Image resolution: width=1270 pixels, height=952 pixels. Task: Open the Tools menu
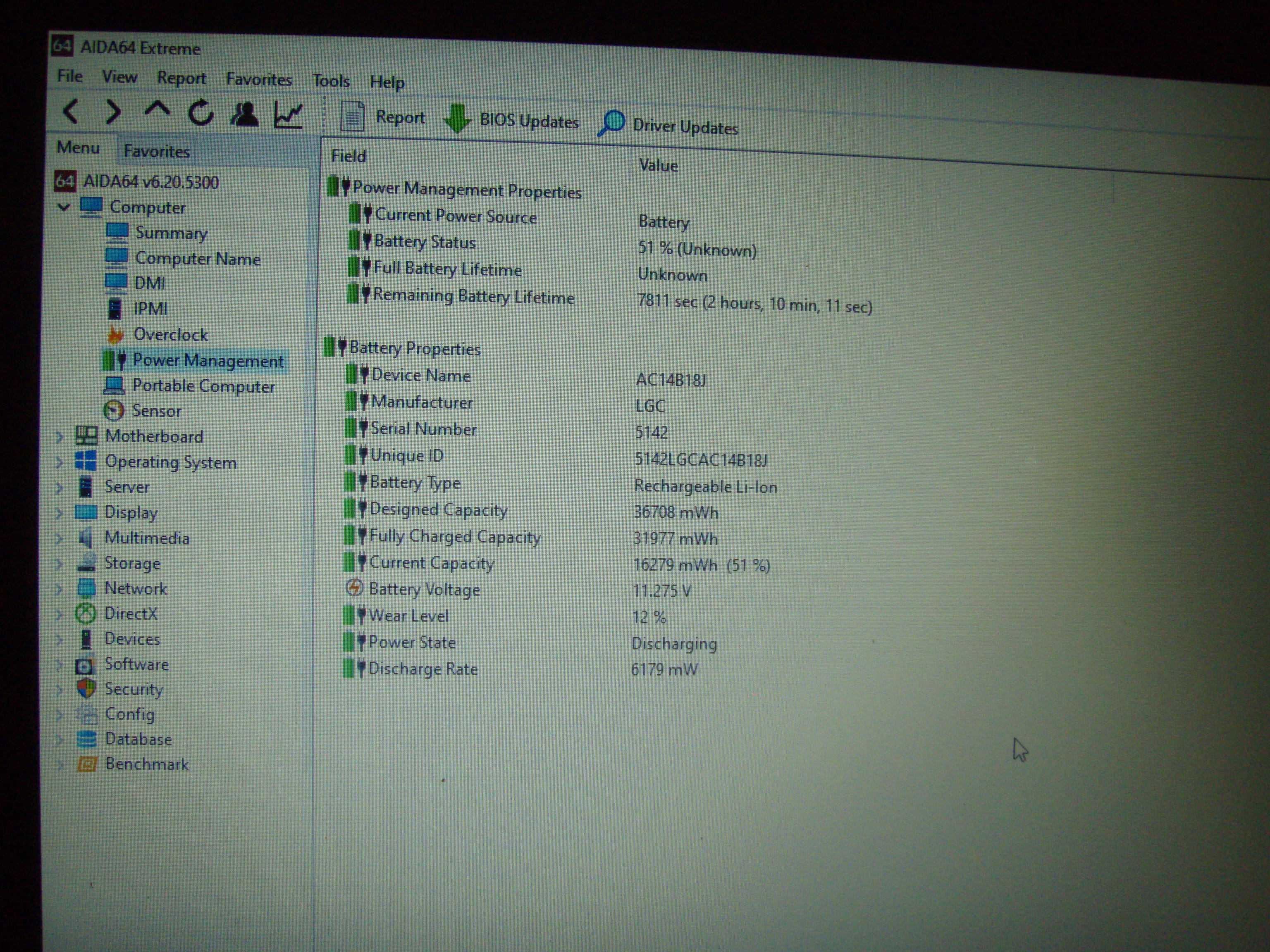[x=331, y=81]
